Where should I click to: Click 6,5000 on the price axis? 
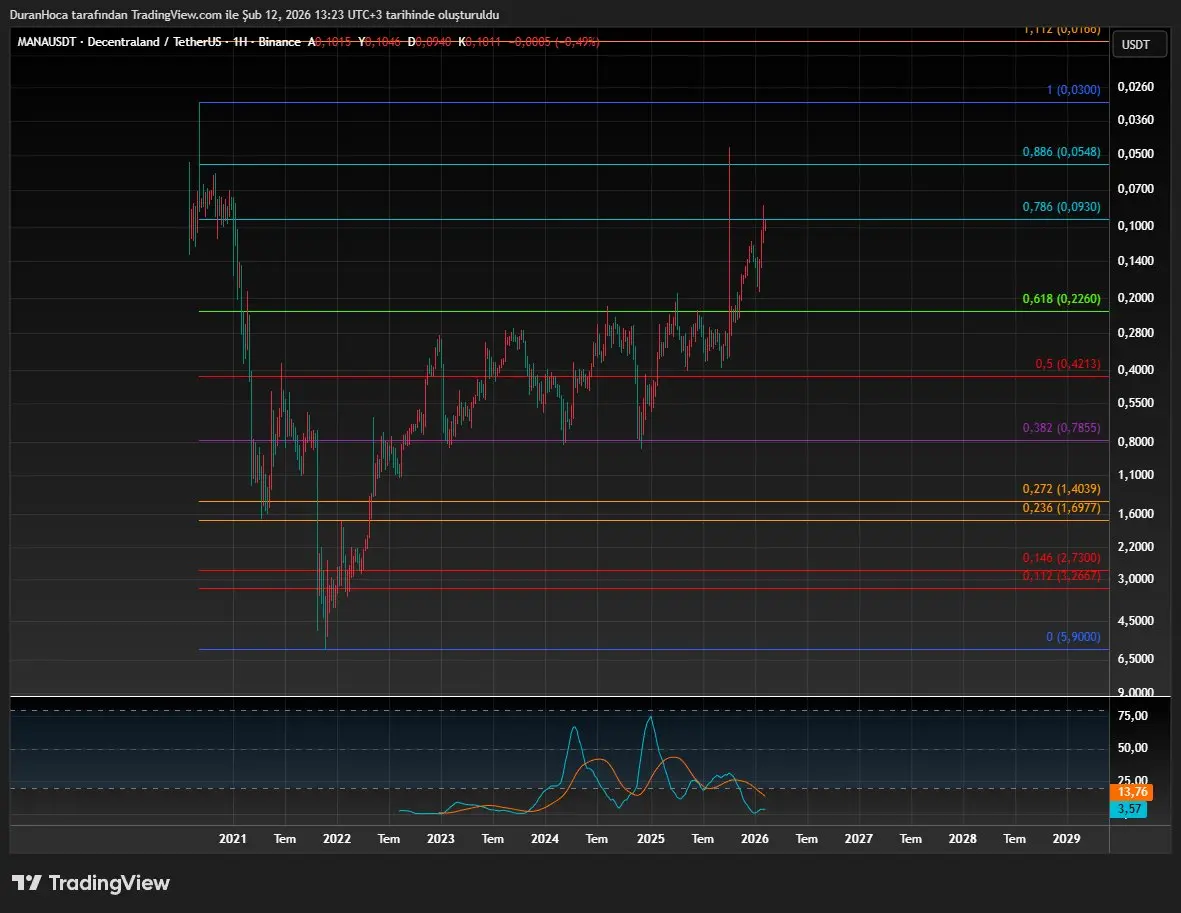pyautogui.click(x=1135, y=658)
